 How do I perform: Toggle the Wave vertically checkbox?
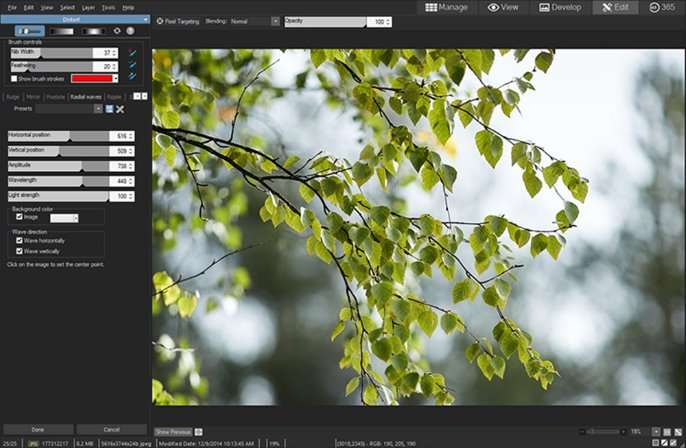[20, 251]
